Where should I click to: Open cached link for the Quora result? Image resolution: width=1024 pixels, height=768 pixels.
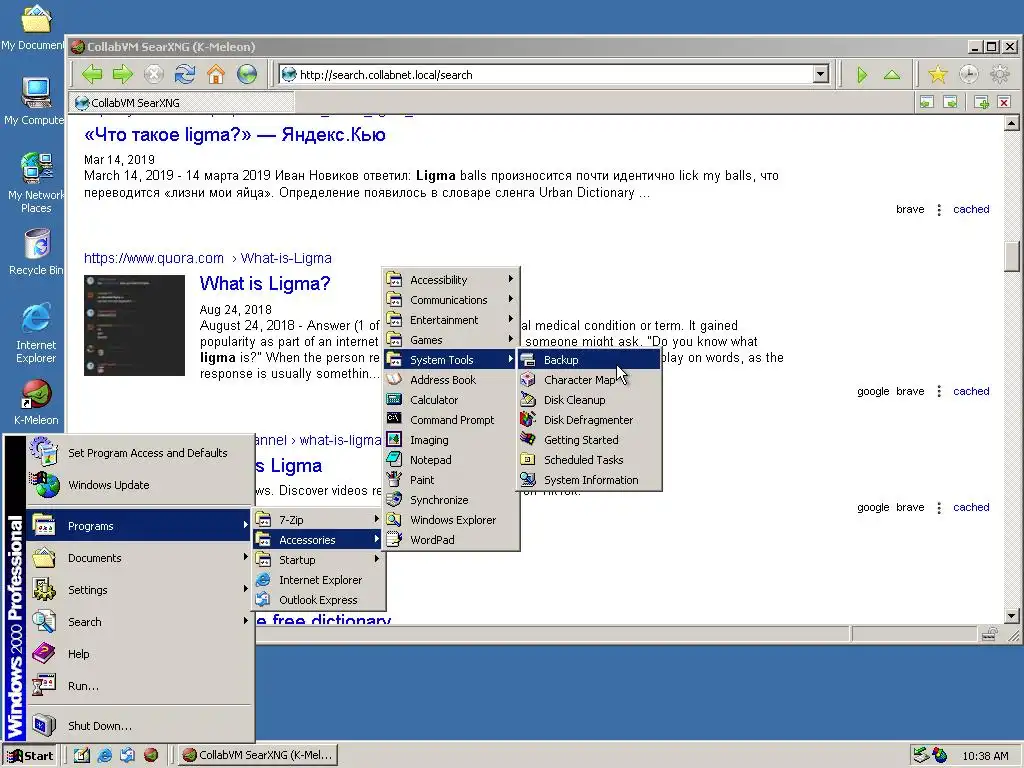(x=971, y=391)
